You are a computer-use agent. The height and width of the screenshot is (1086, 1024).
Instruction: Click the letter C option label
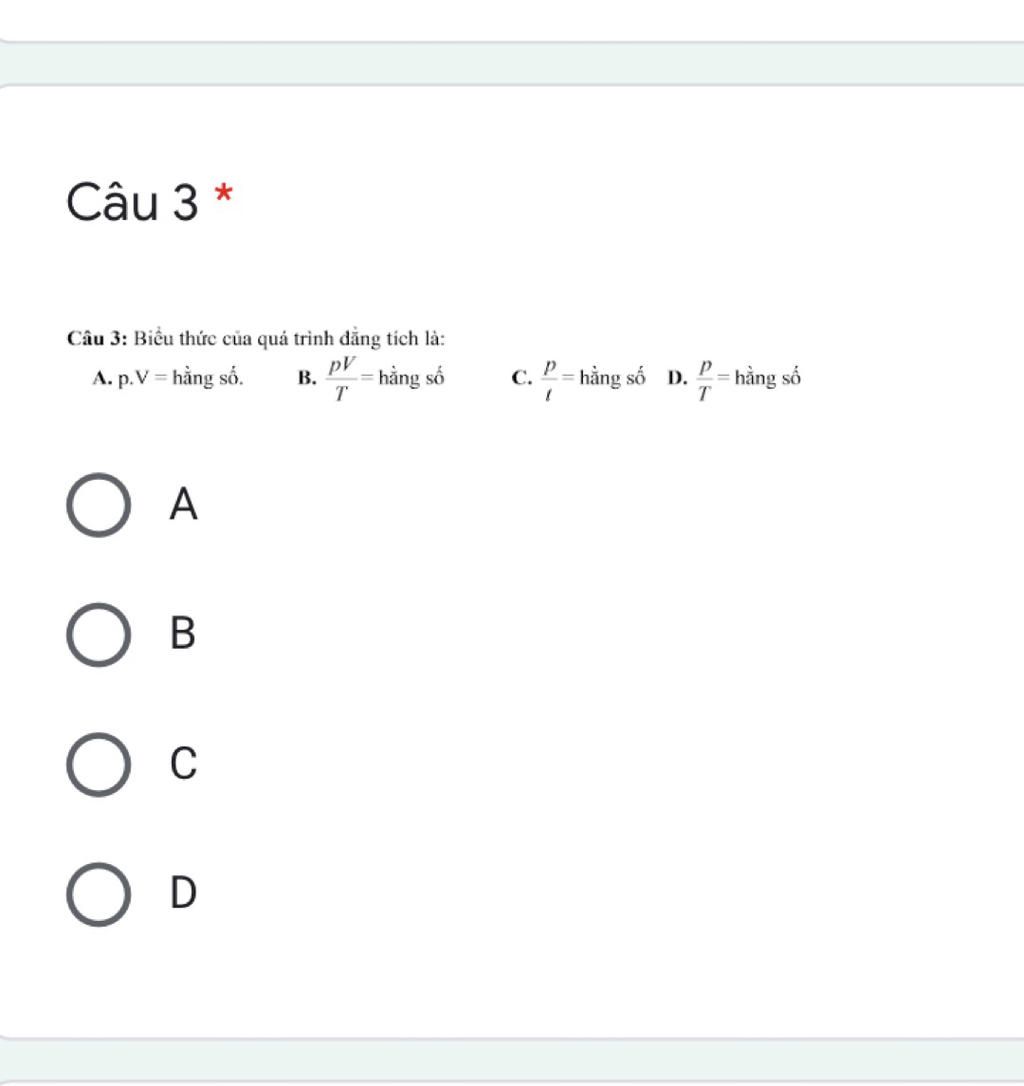pyautogui.click(x=184, y=763)
